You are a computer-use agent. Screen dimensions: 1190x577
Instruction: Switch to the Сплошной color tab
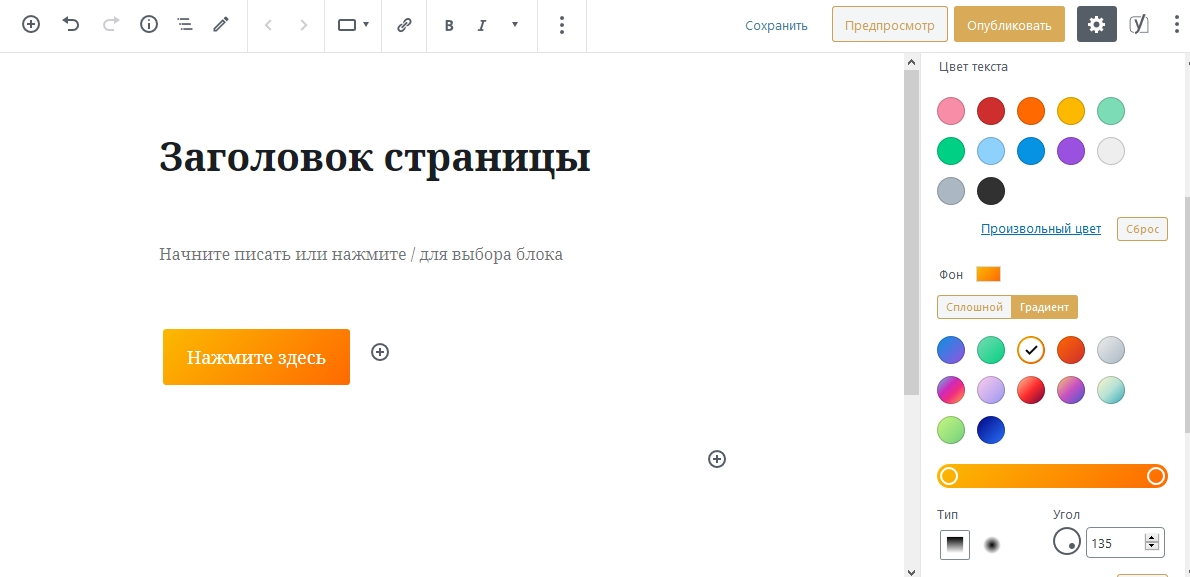pyautogui.click(x=973, y=307)
